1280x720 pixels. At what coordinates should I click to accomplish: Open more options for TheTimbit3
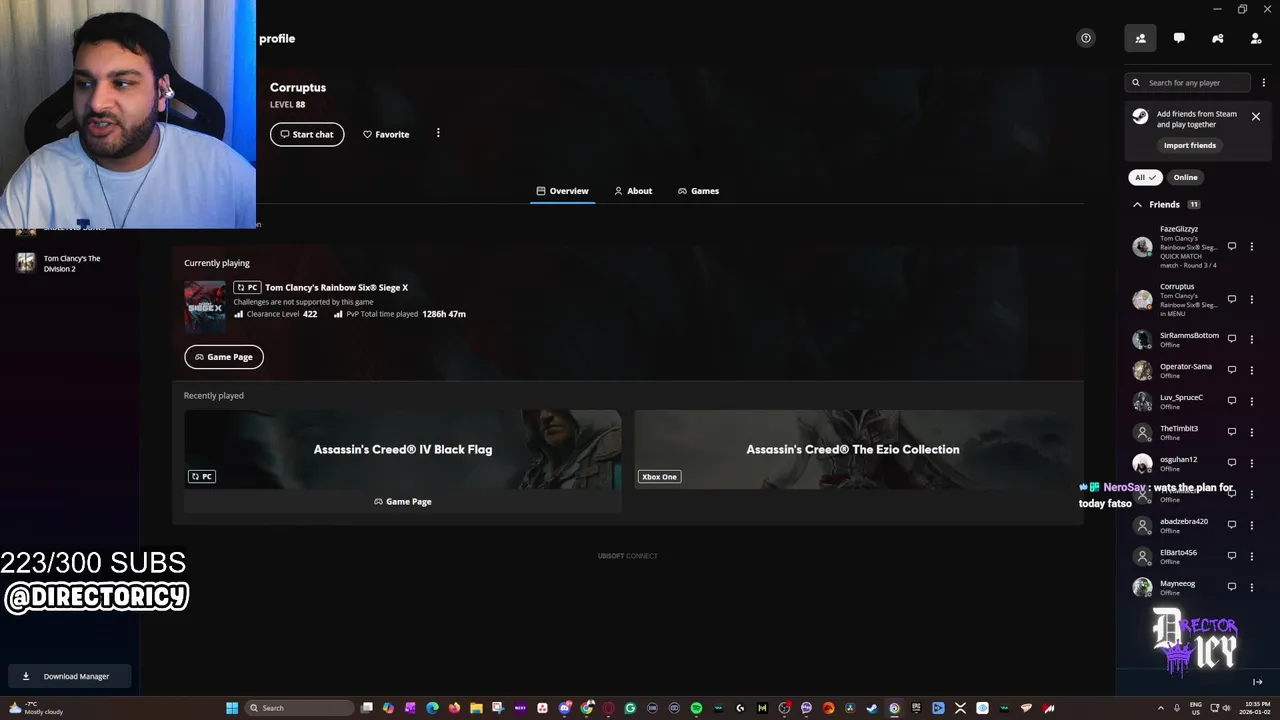[1252, 432]
